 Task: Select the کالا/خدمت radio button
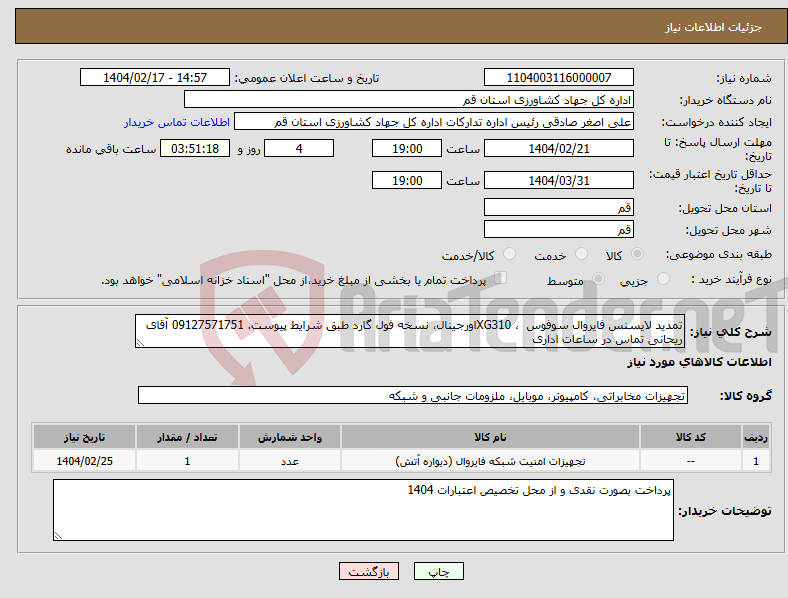click(x=510, y=254)
